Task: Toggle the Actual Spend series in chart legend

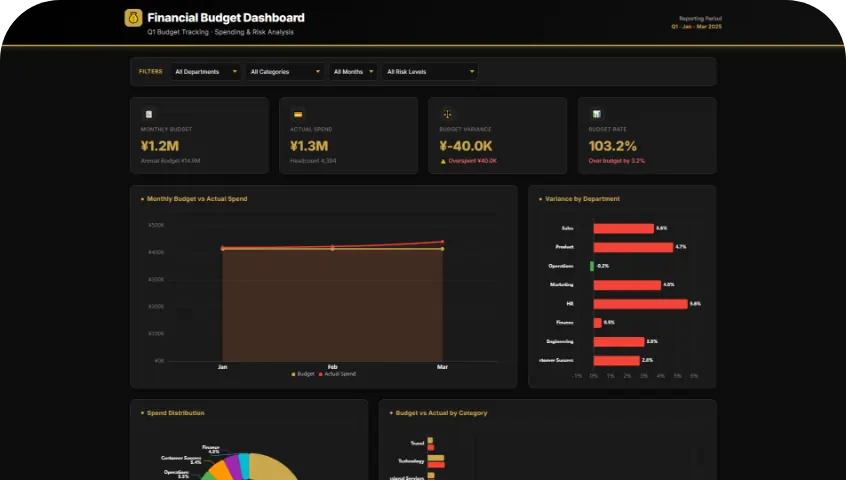Action: pos(337,374)
